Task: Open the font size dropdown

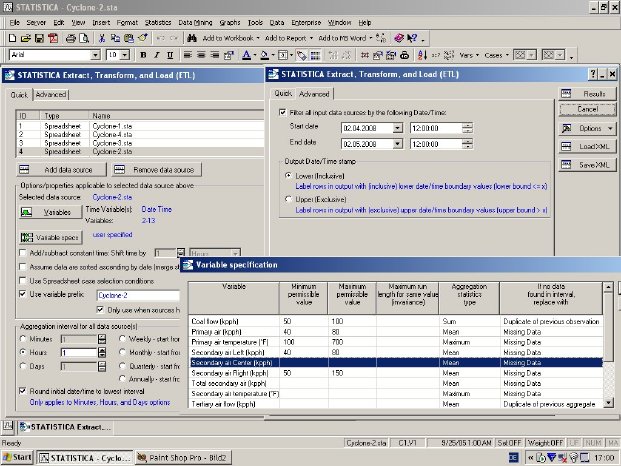Action: coord(124,55)
